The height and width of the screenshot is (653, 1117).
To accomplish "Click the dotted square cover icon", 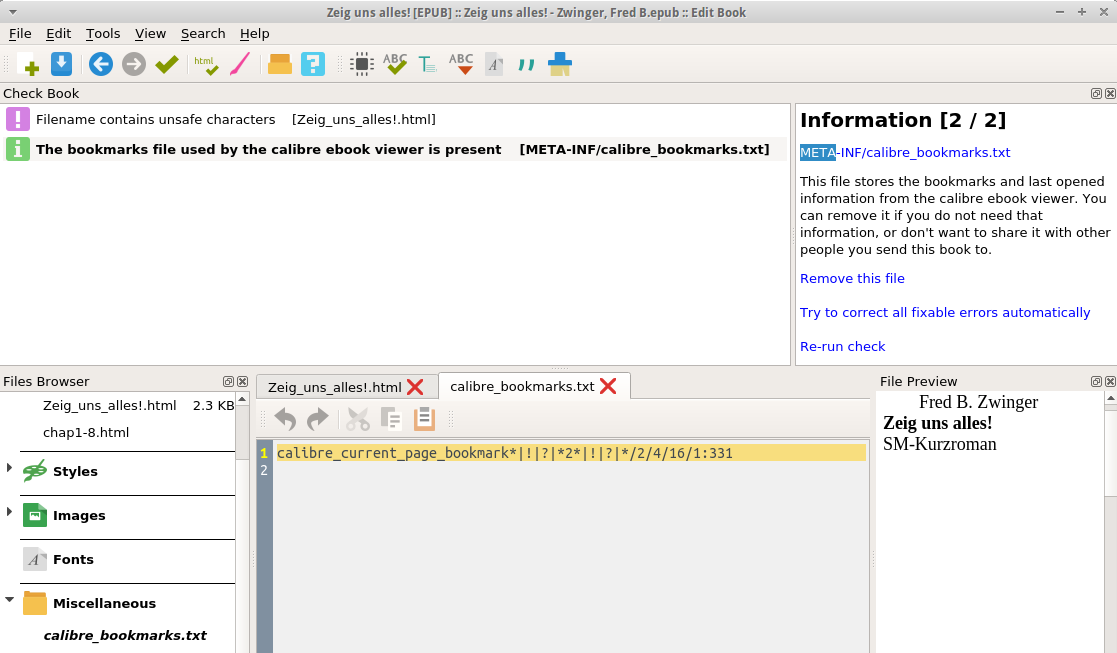I will [x=362, y=64].
